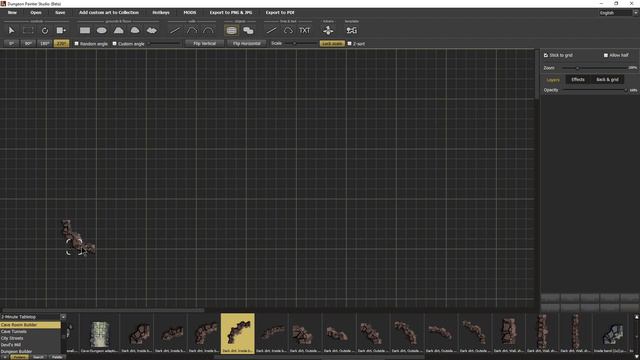Select the Cave Room Builder collection
This screenshot has height=360, width=640.
(30, 325)
